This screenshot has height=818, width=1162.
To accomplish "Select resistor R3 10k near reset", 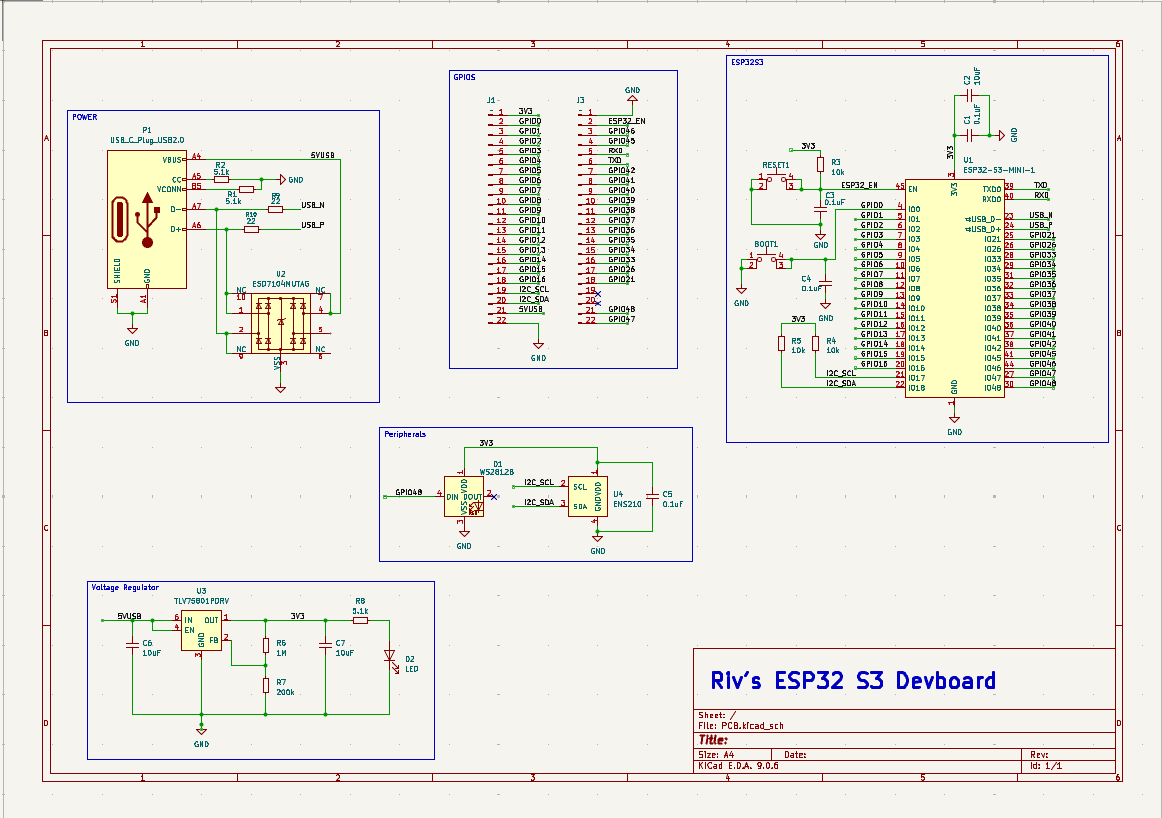I will tap(821, 165).
